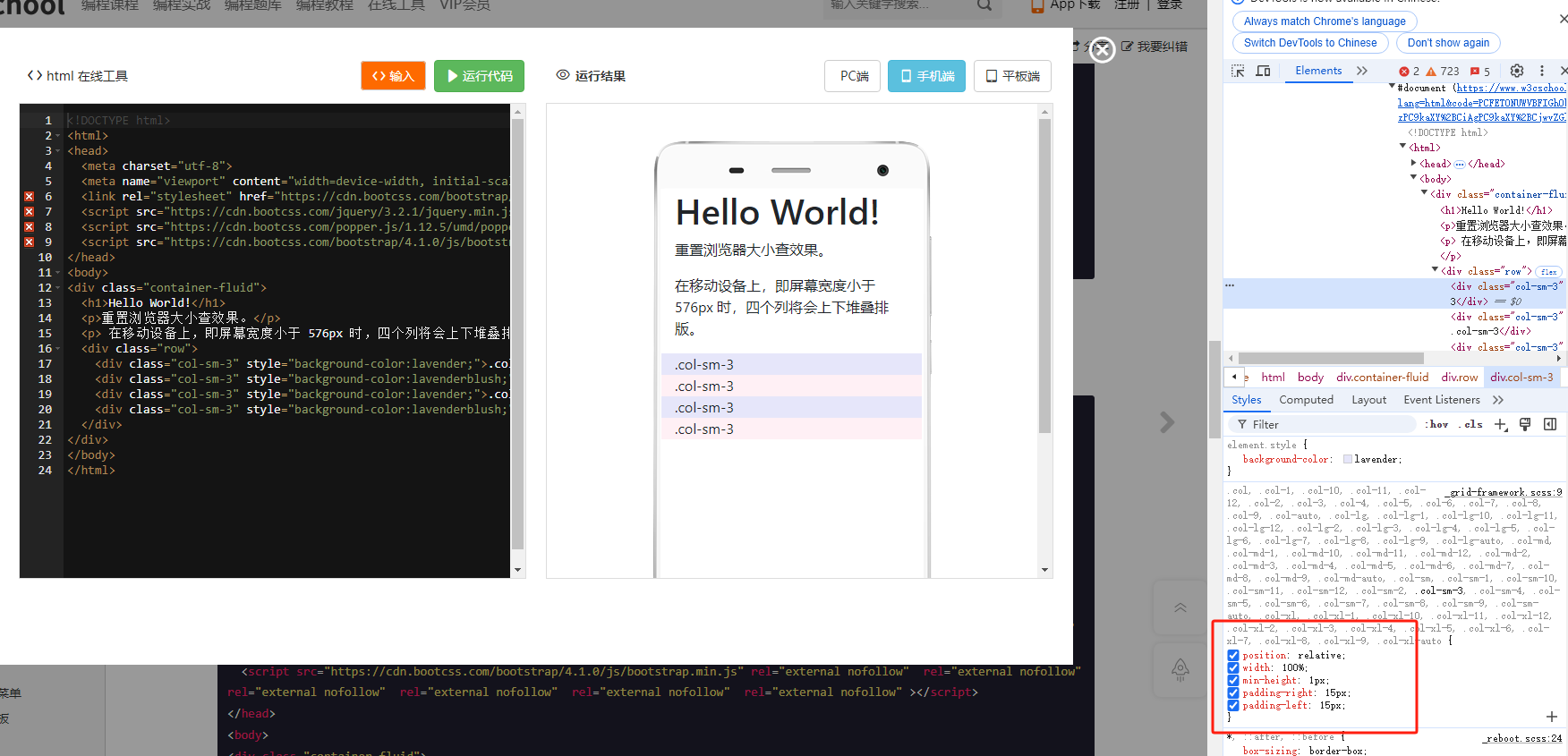Click the next arrow chevron on page
The image size is (1568, 756).
point(1167,422)
